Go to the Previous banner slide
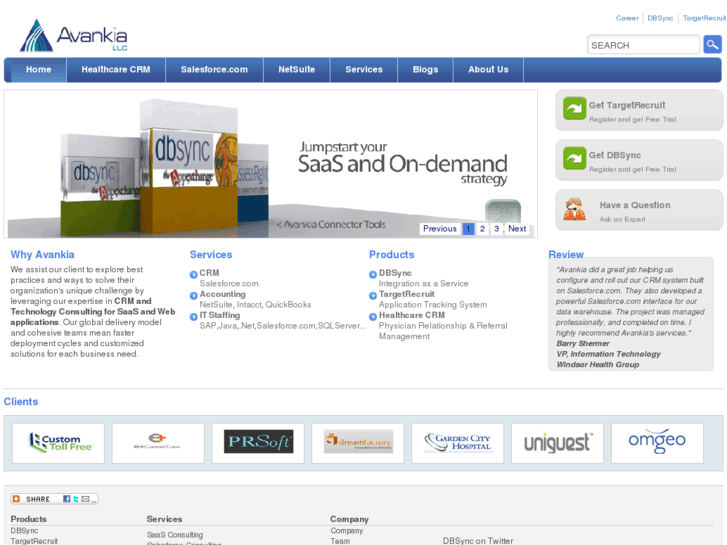The height and width of the screenshot is (545, 727). click(440, 229)
